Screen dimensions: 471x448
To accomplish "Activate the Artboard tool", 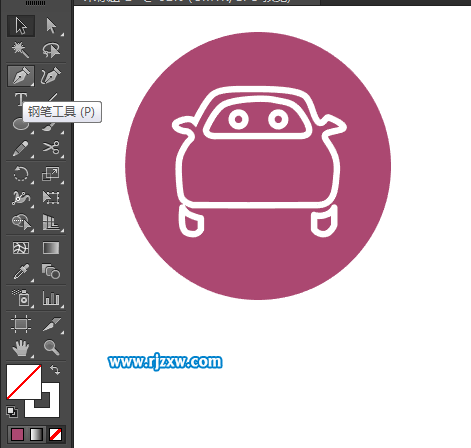I will pos(21,324).
